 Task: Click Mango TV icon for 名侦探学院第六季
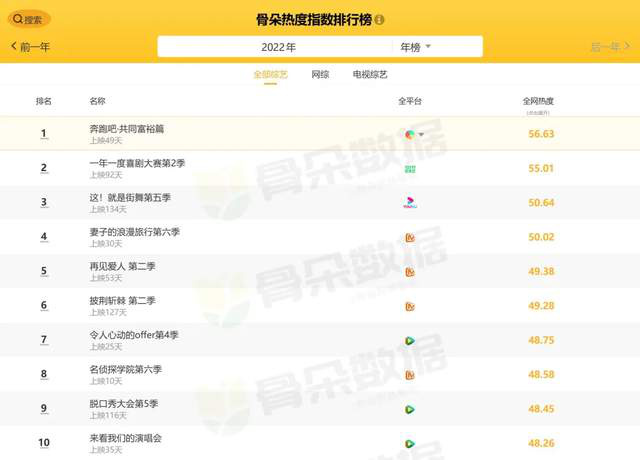(x=410, y=375)
